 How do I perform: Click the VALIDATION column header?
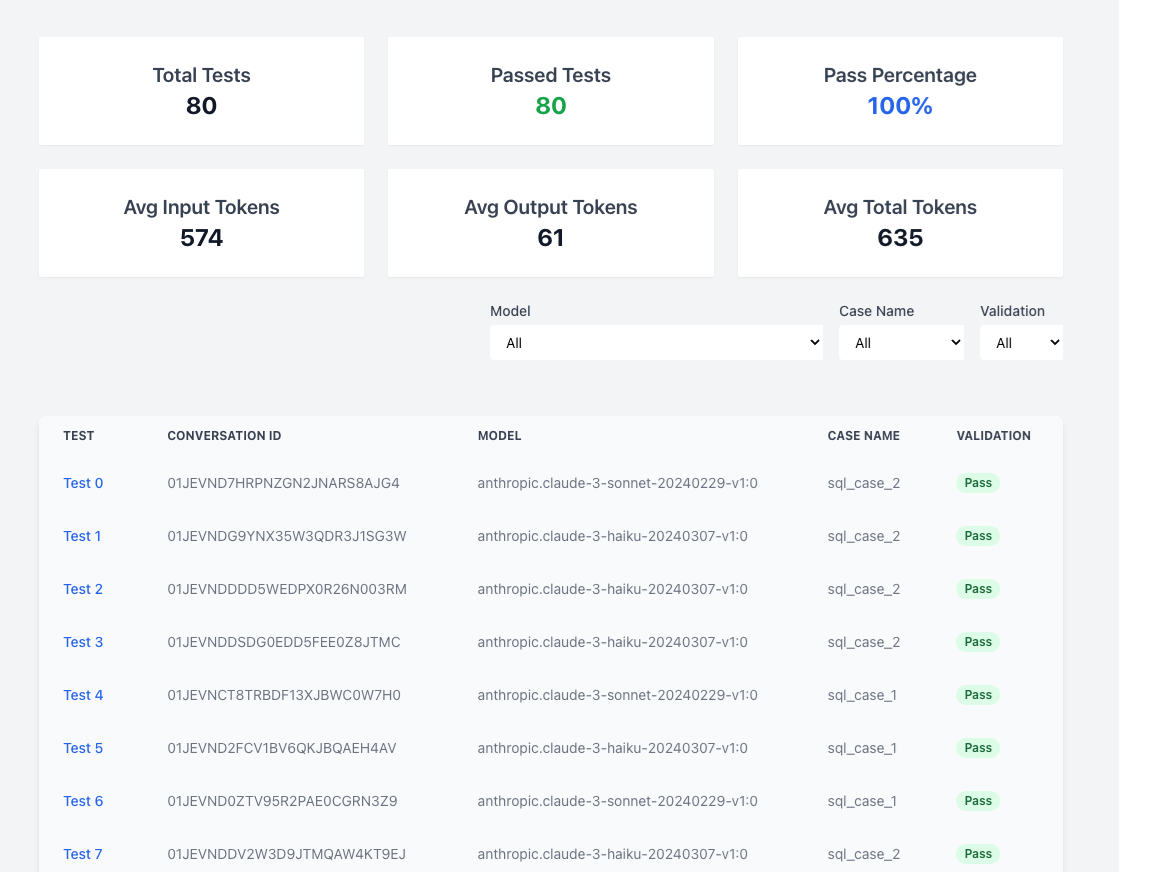[x=993, y=436]
